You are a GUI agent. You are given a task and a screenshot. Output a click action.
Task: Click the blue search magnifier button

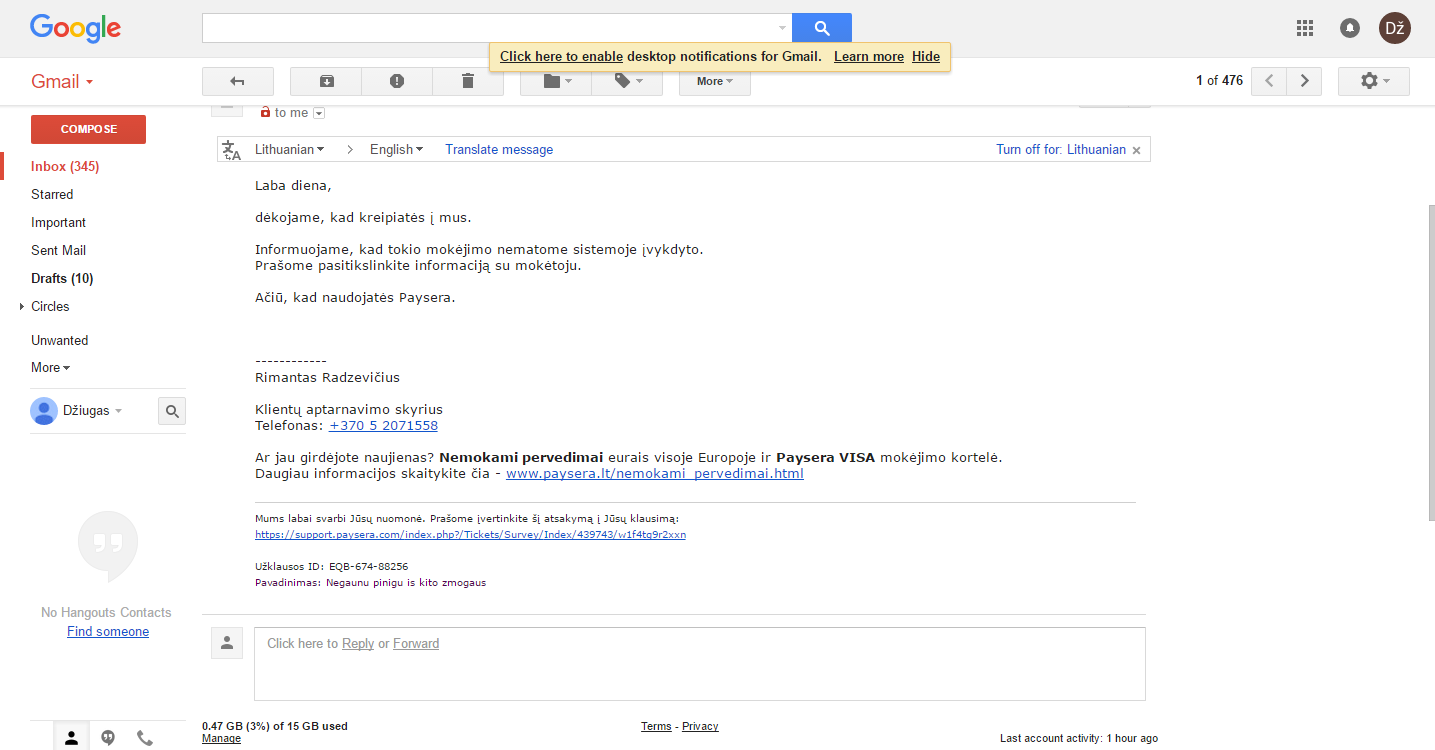822,28
